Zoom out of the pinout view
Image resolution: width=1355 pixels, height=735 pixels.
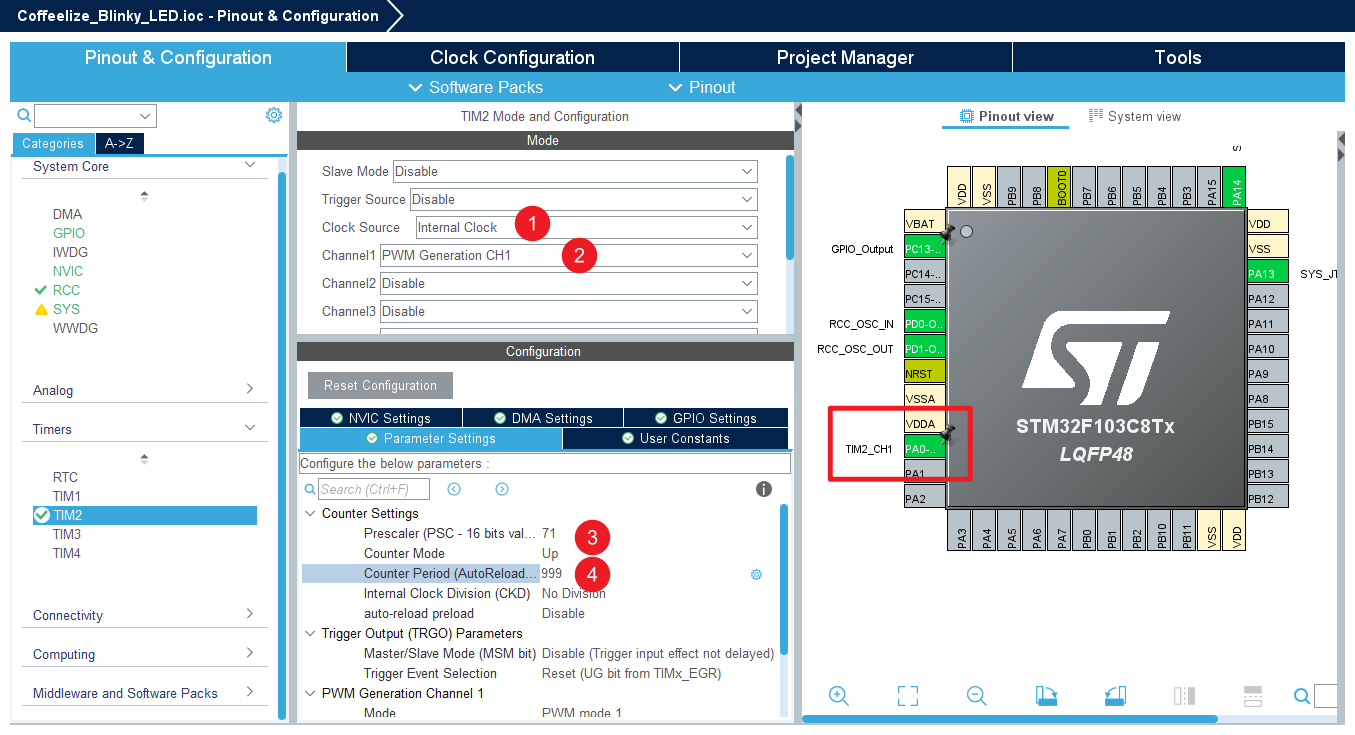tap(977, 696)
